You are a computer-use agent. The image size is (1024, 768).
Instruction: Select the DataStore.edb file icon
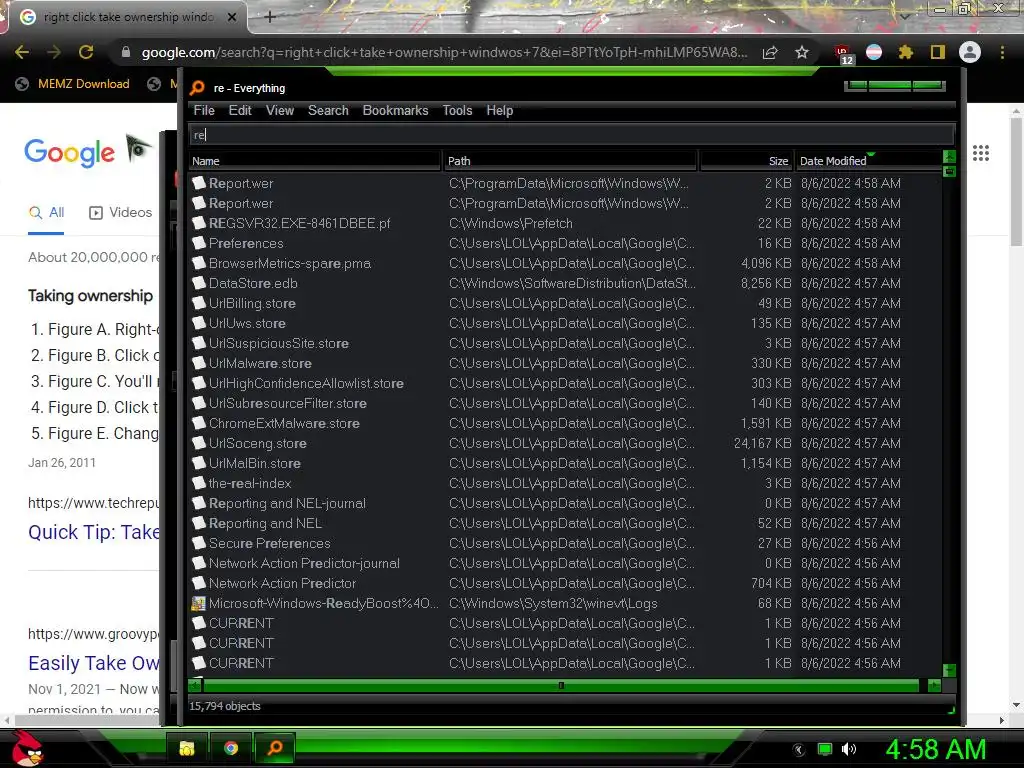tap(199, 283)
